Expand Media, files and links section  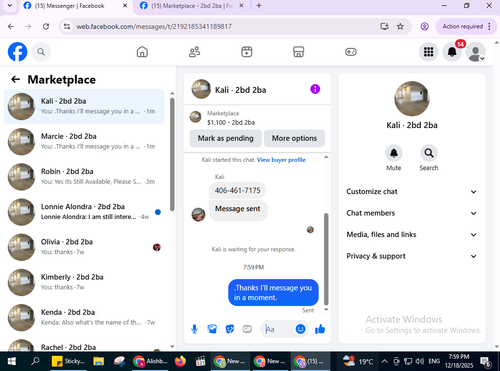click(412, 235)
